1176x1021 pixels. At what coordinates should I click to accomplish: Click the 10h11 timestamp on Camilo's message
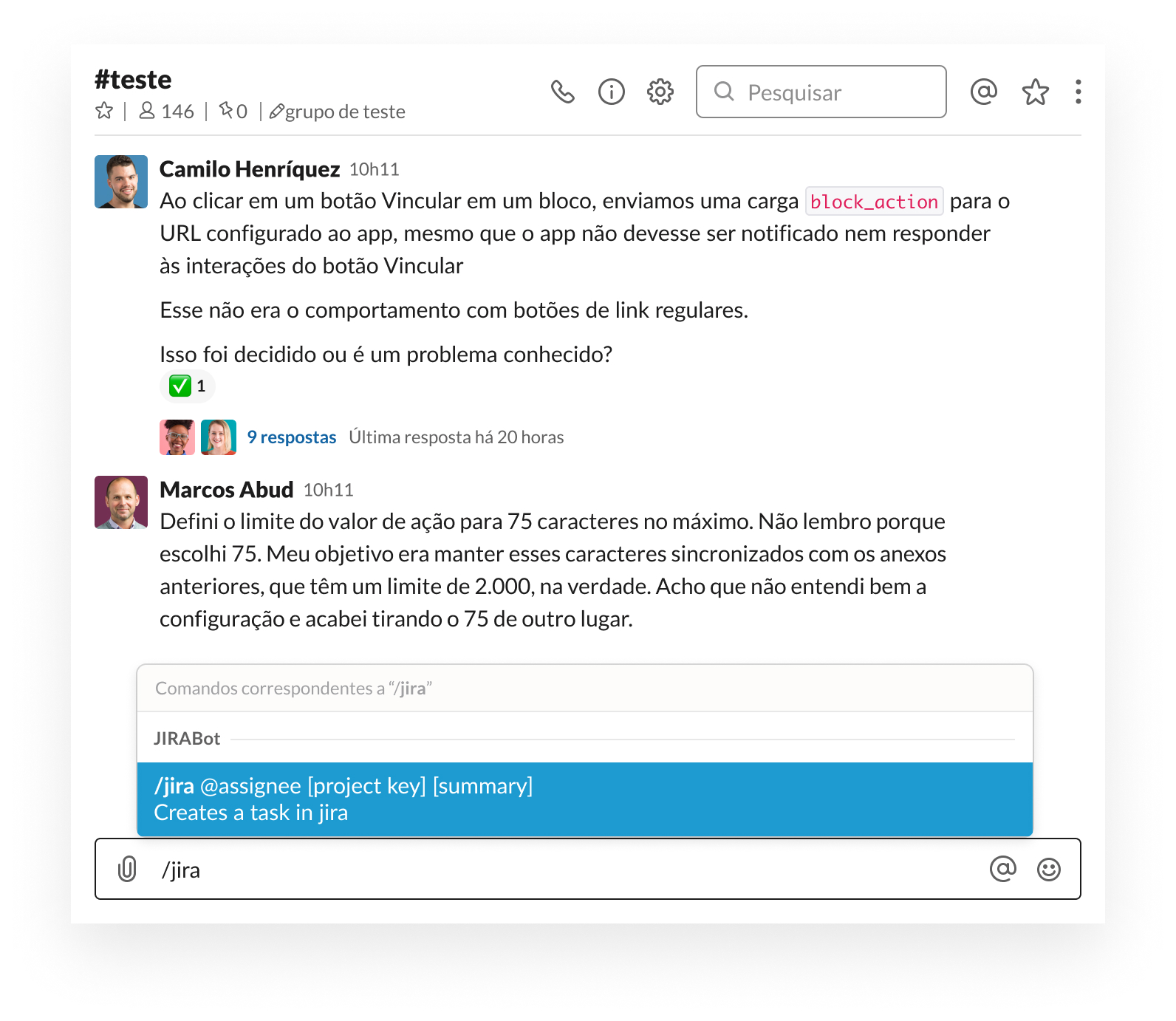[374, 170]
